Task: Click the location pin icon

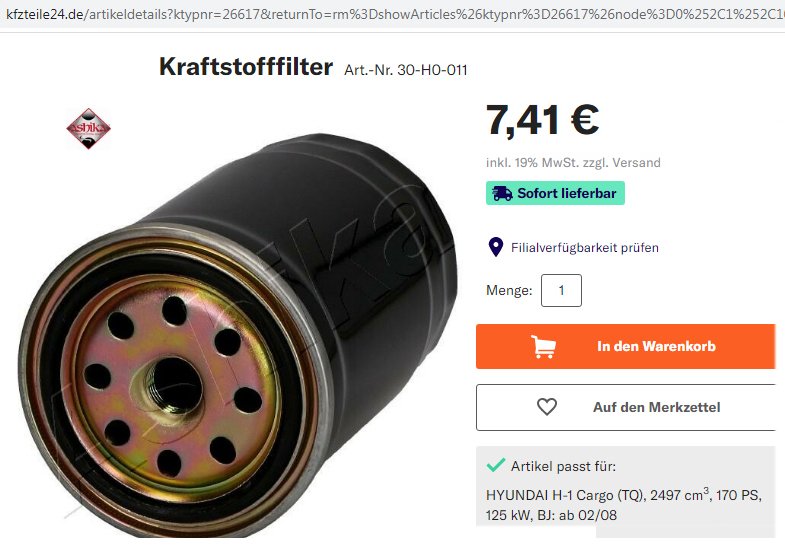Action: [x=496, y=247]
